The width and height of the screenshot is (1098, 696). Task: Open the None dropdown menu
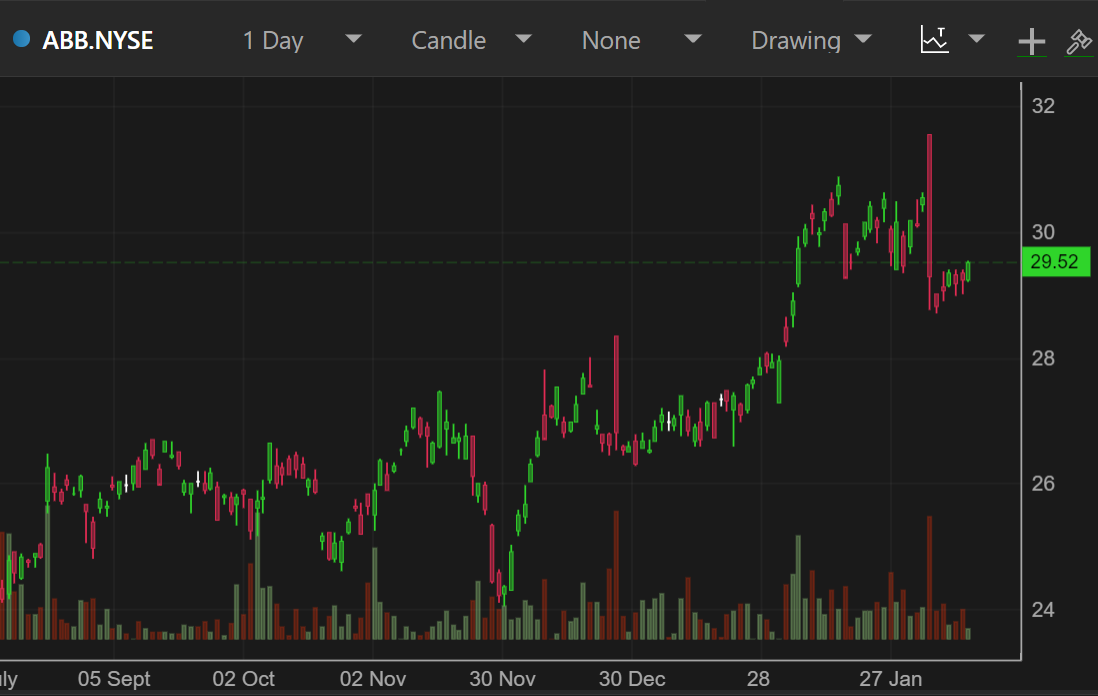pos(641,40)
